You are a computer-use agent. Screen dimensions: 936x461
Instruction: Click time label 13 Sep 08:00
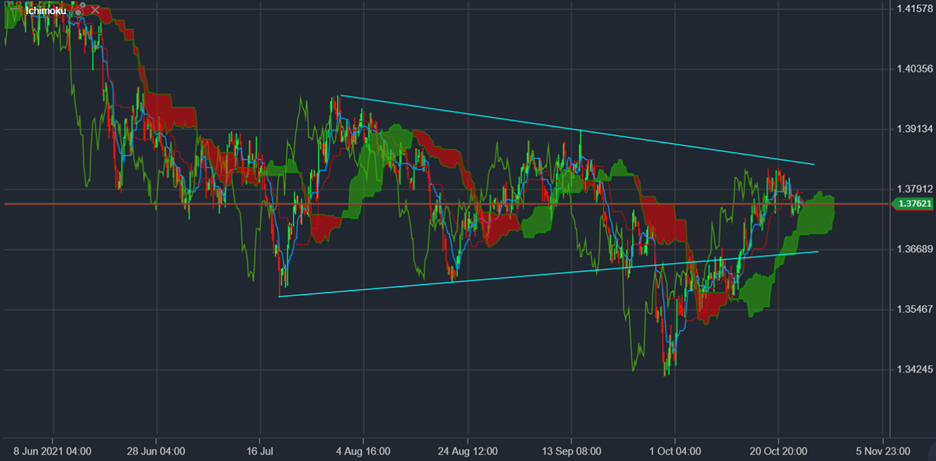571,450
